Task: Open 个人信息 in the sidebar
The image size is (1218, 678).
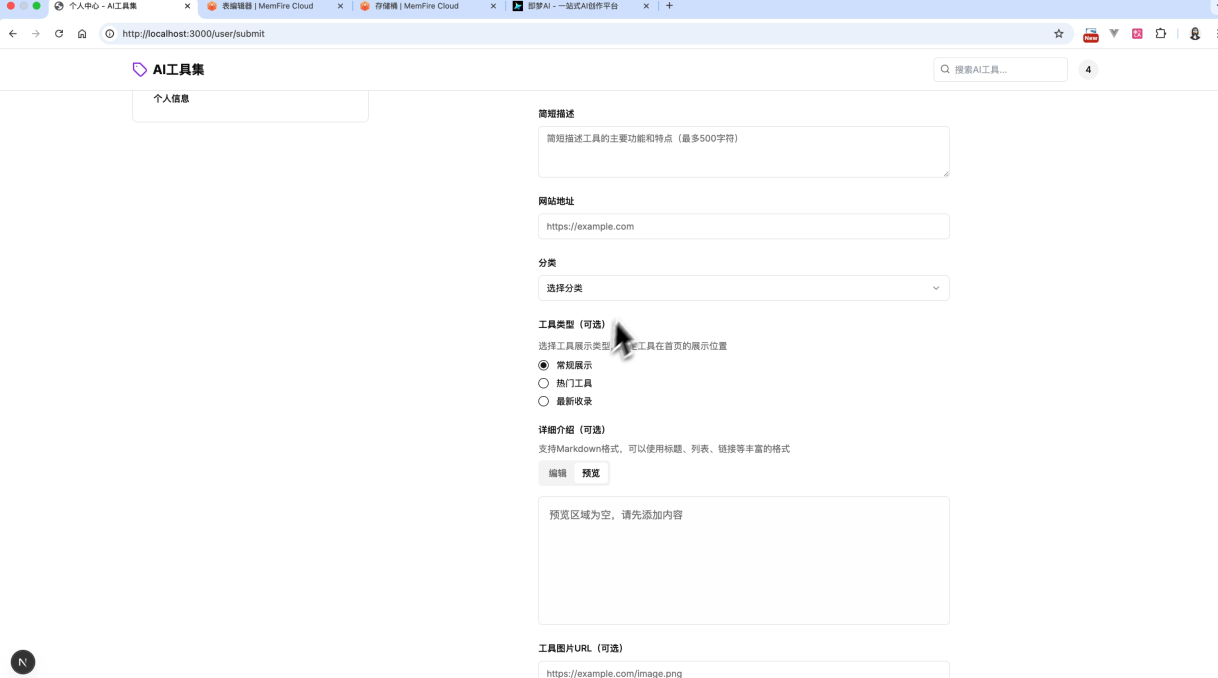Action: pyautogui.click(x=171, y=99)
